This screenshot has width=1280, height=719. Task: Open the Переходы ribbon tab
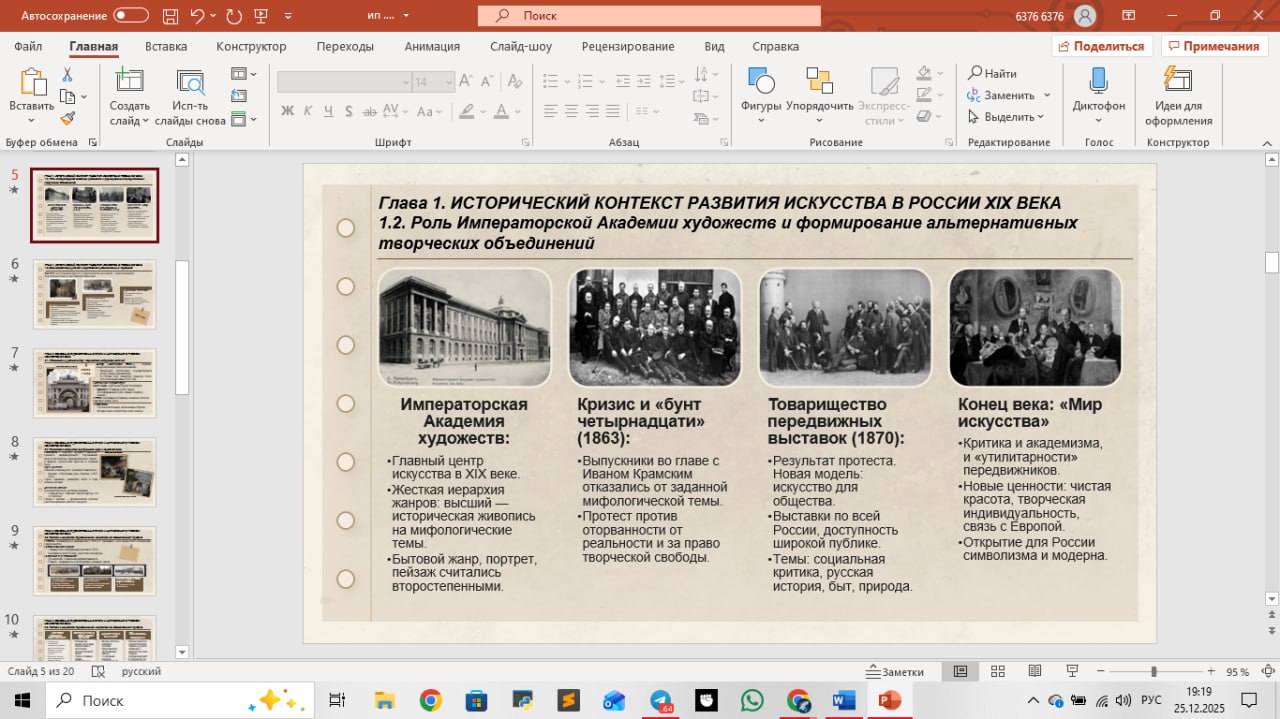[x=345, y=46]
